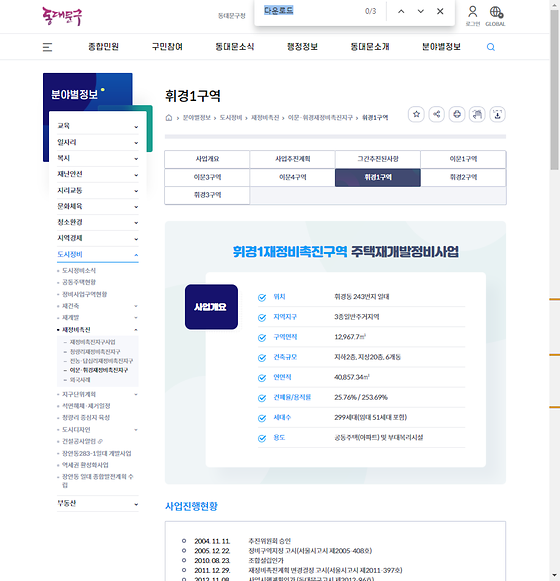Open 정비사업구역현황 sidebar link
560x581 pixels.
tap(85, 294)
